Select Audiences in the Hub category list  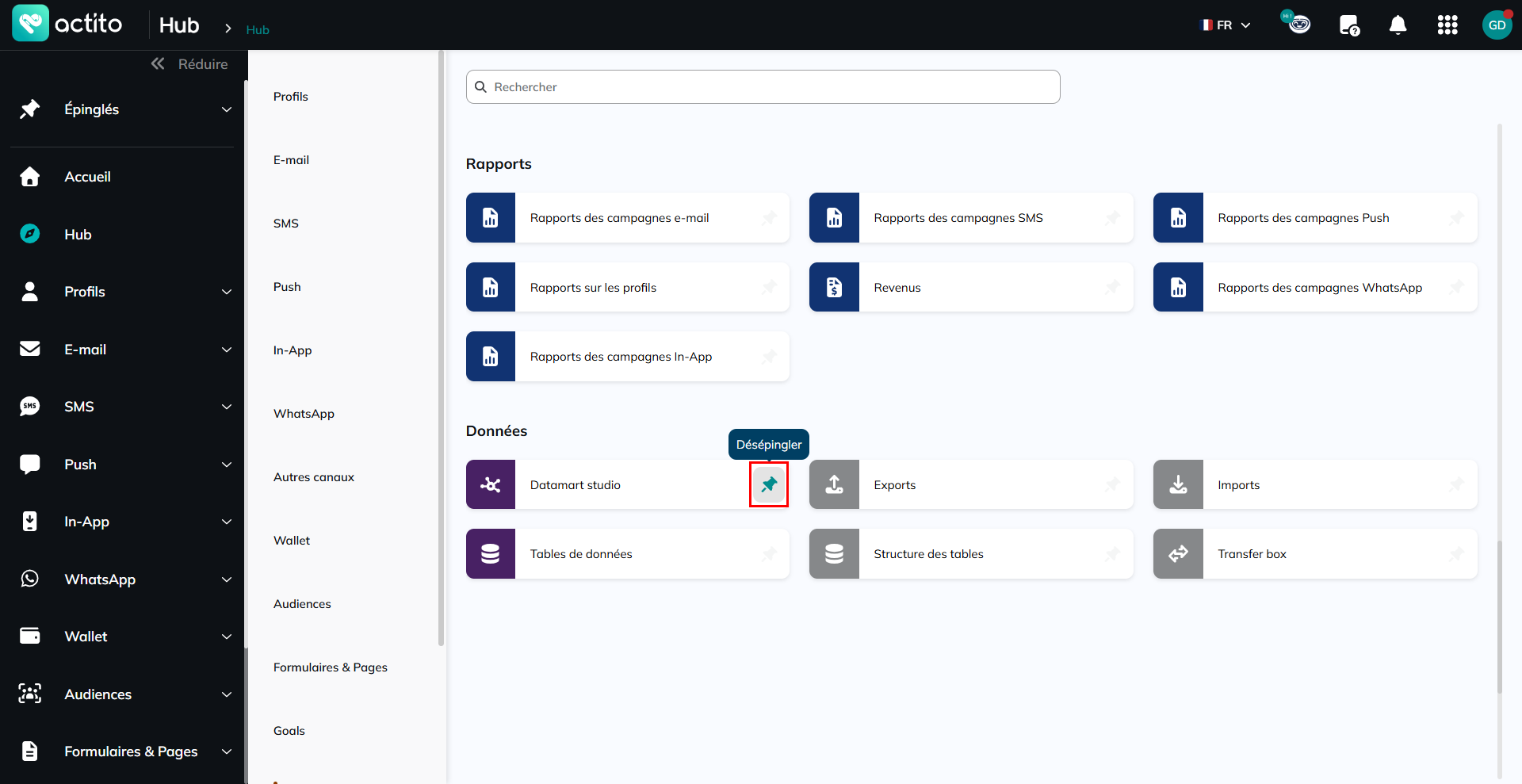(302, 604)
